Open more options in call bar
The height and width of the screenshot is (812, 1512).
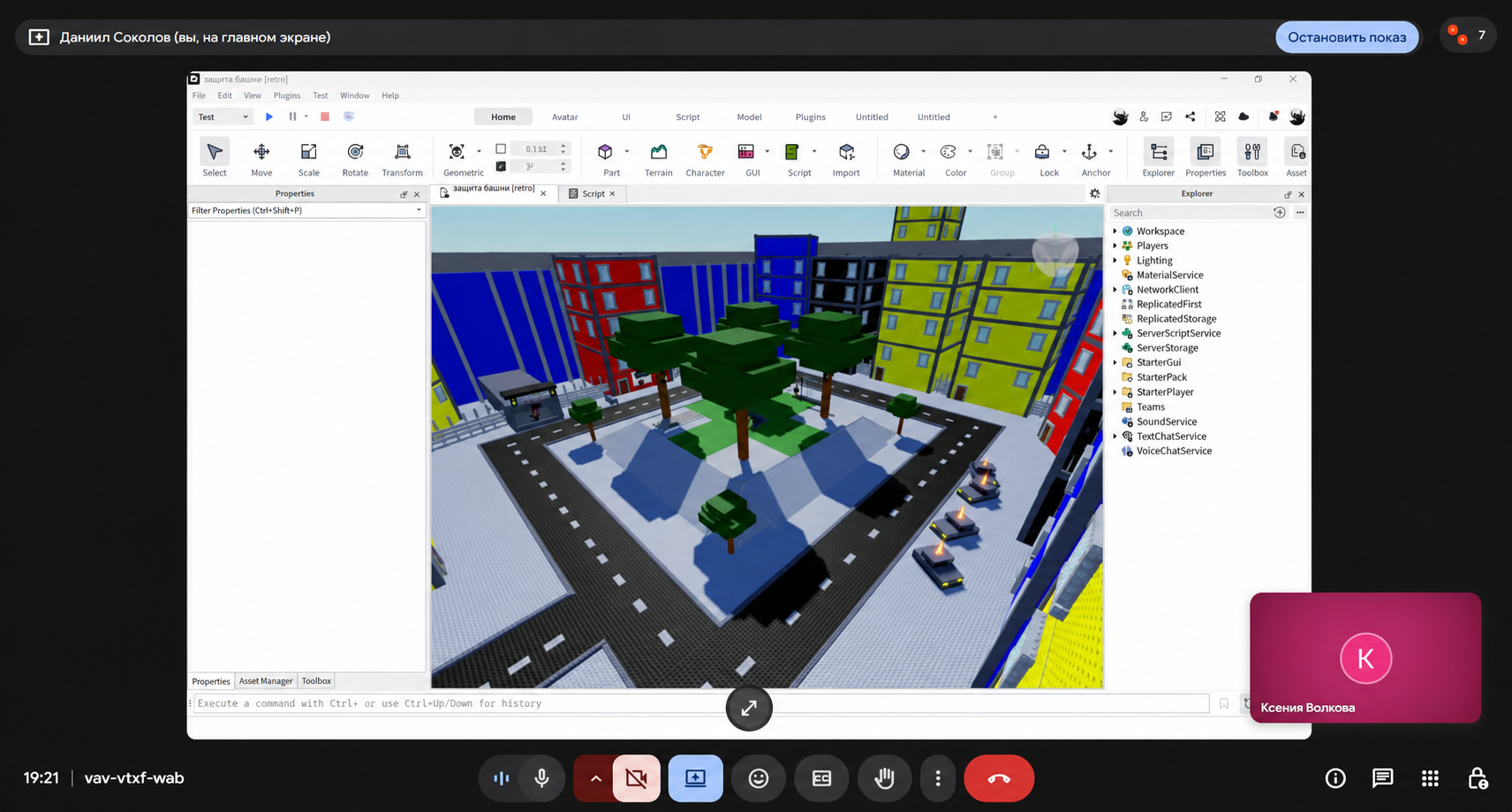pyautogui.click(x=938, y=778)
